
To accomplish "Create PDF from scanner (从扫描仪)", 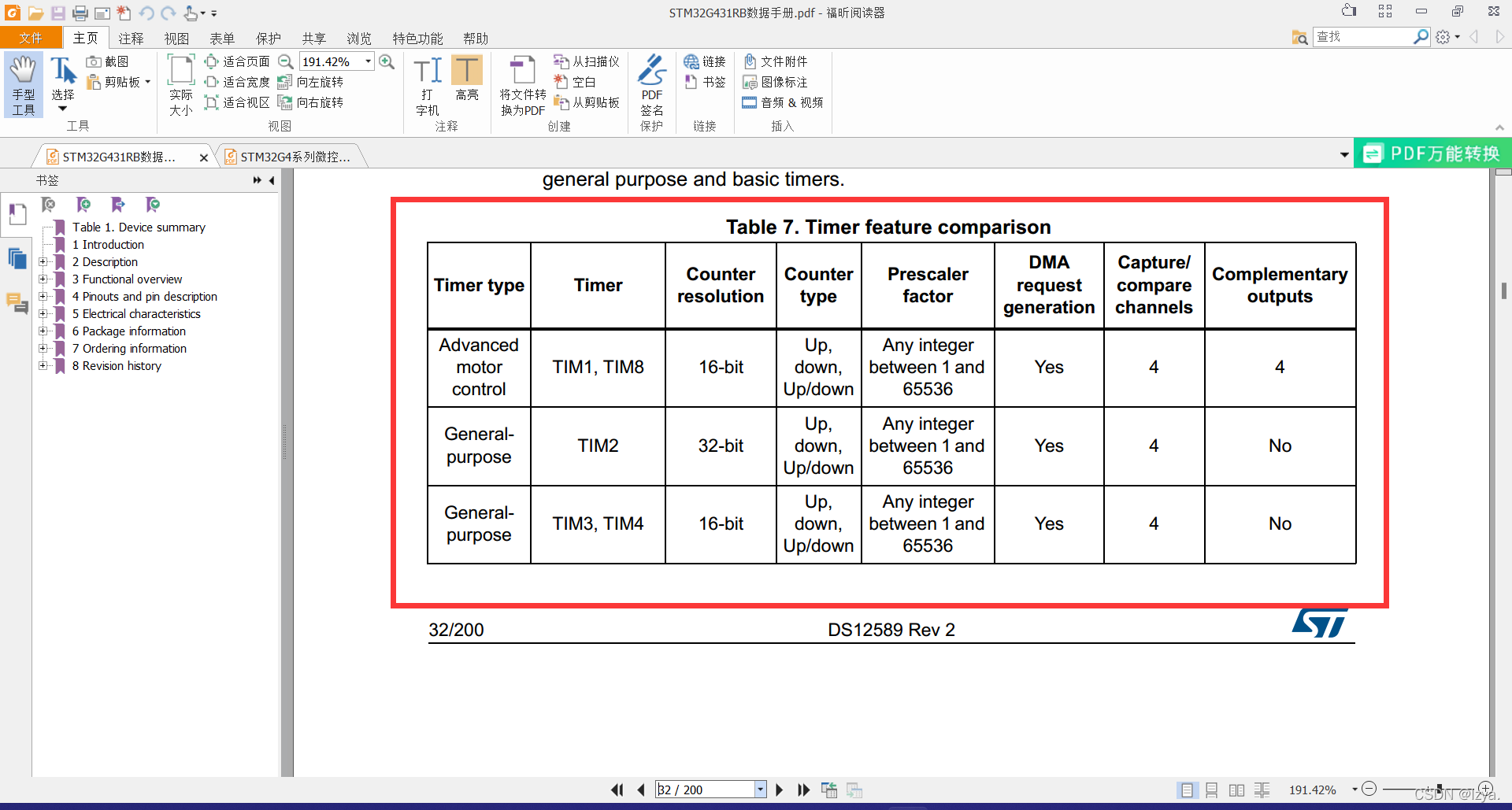I will point(587,61).
